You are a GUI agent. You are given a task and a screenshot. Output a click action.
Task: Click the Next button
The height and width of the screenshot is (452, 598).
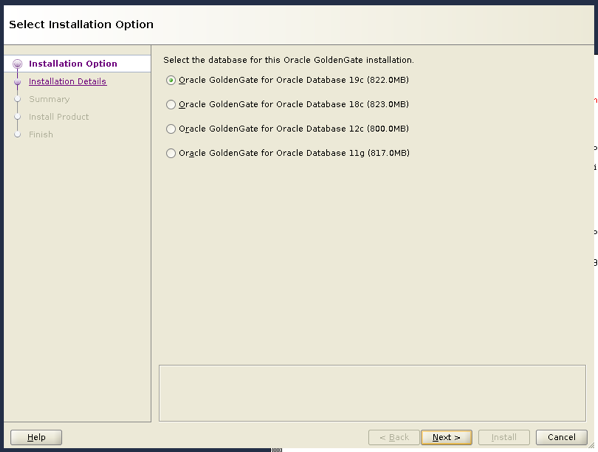446,437
